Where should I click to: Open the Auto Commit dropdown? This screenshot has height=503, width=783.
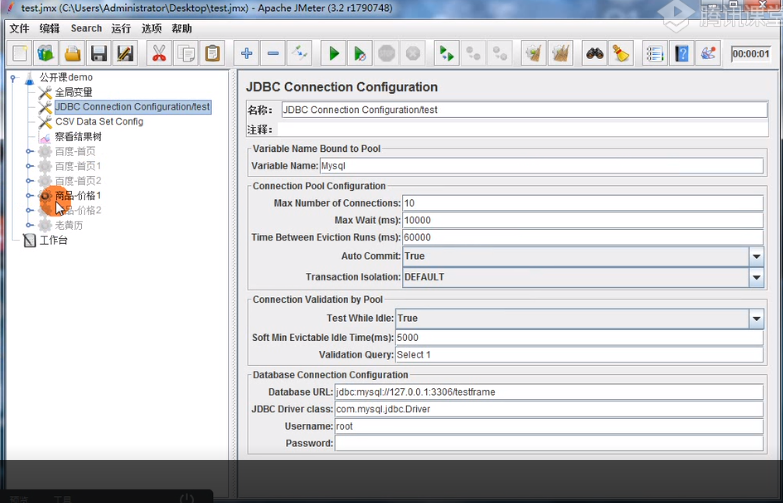(x=757, y=256)
